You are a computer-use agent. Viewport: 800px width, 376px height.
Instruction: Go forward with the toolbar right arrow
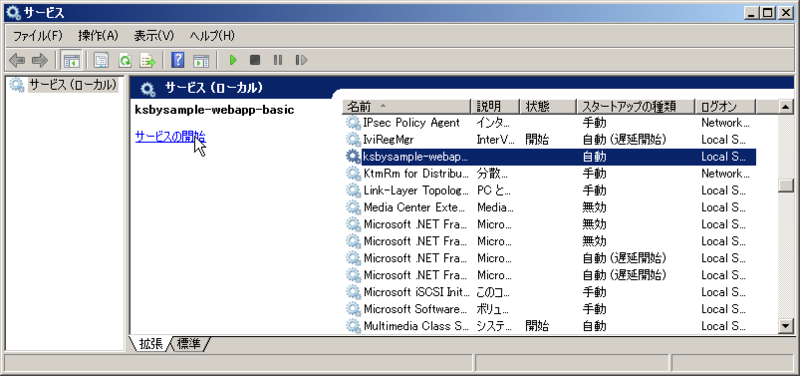point(40,61)
